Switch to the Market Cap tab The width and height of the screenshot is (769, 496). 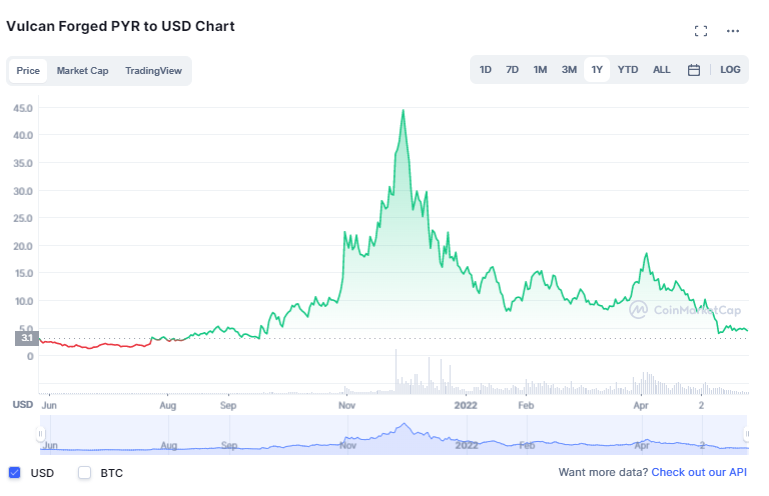click(x=82, y=71)
